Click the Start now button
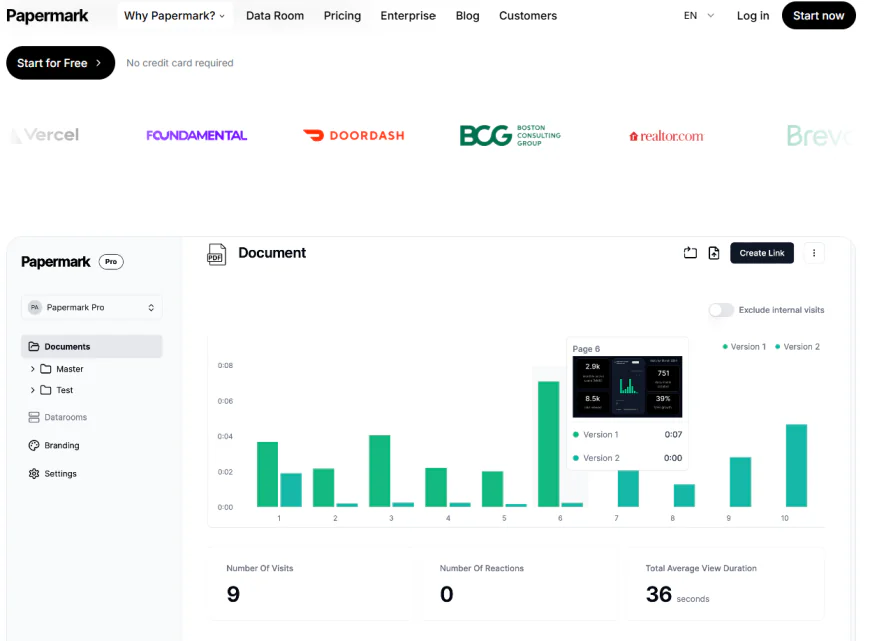Screen dimensions: 870x641 point(818,16)
